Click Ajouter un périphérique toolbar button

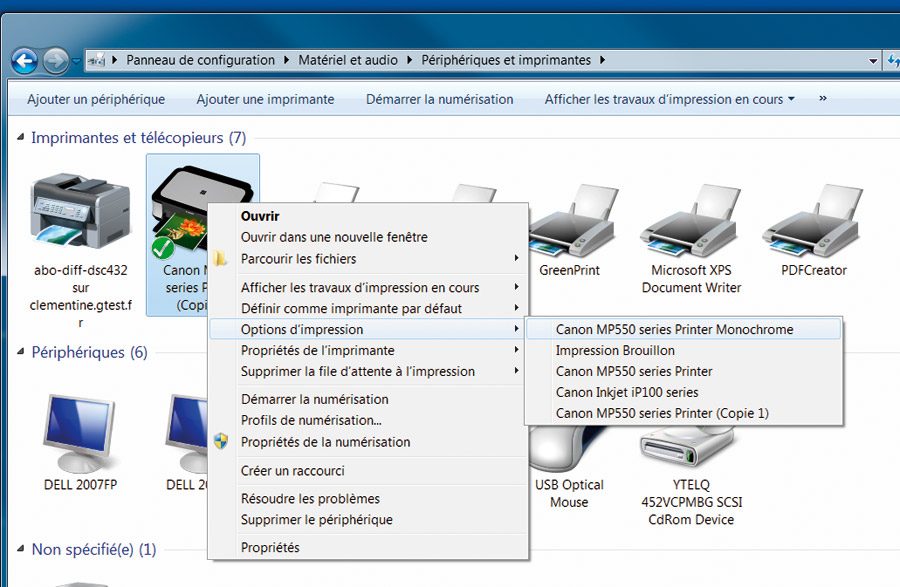(x=96, y=99)
